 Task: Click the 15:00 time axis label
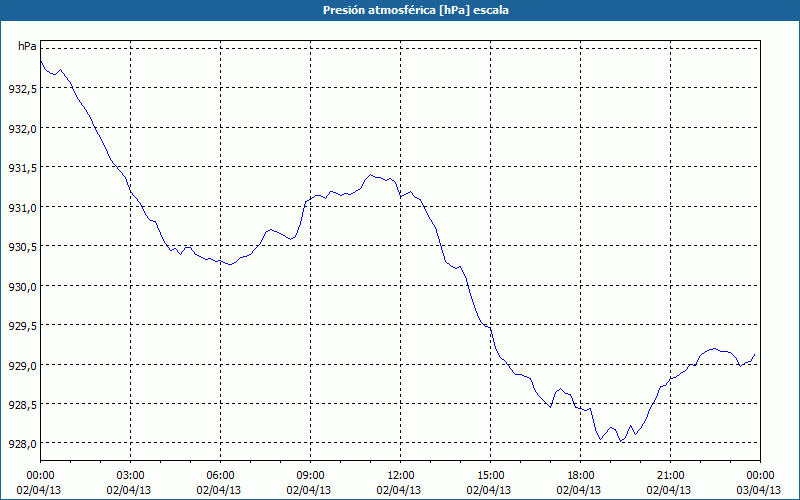pos(490,476)
